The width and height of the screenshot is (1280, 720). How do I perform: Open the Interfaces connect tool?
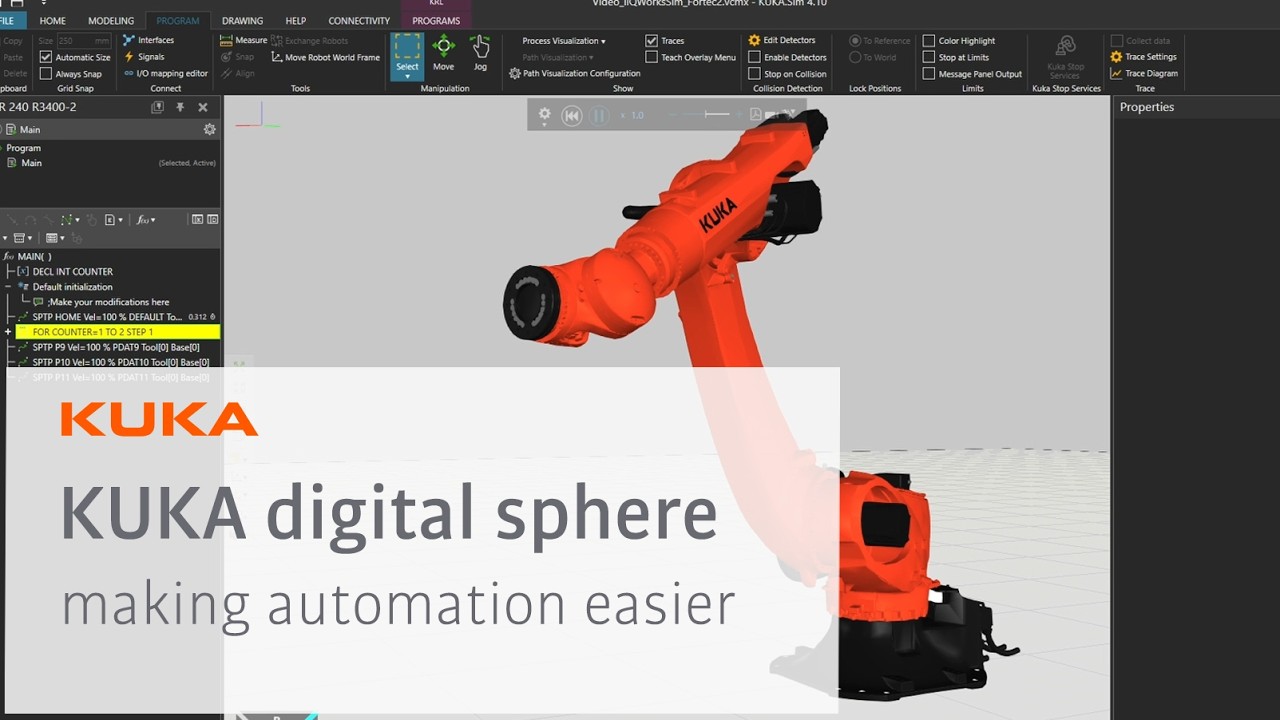[x=148, y=40]
